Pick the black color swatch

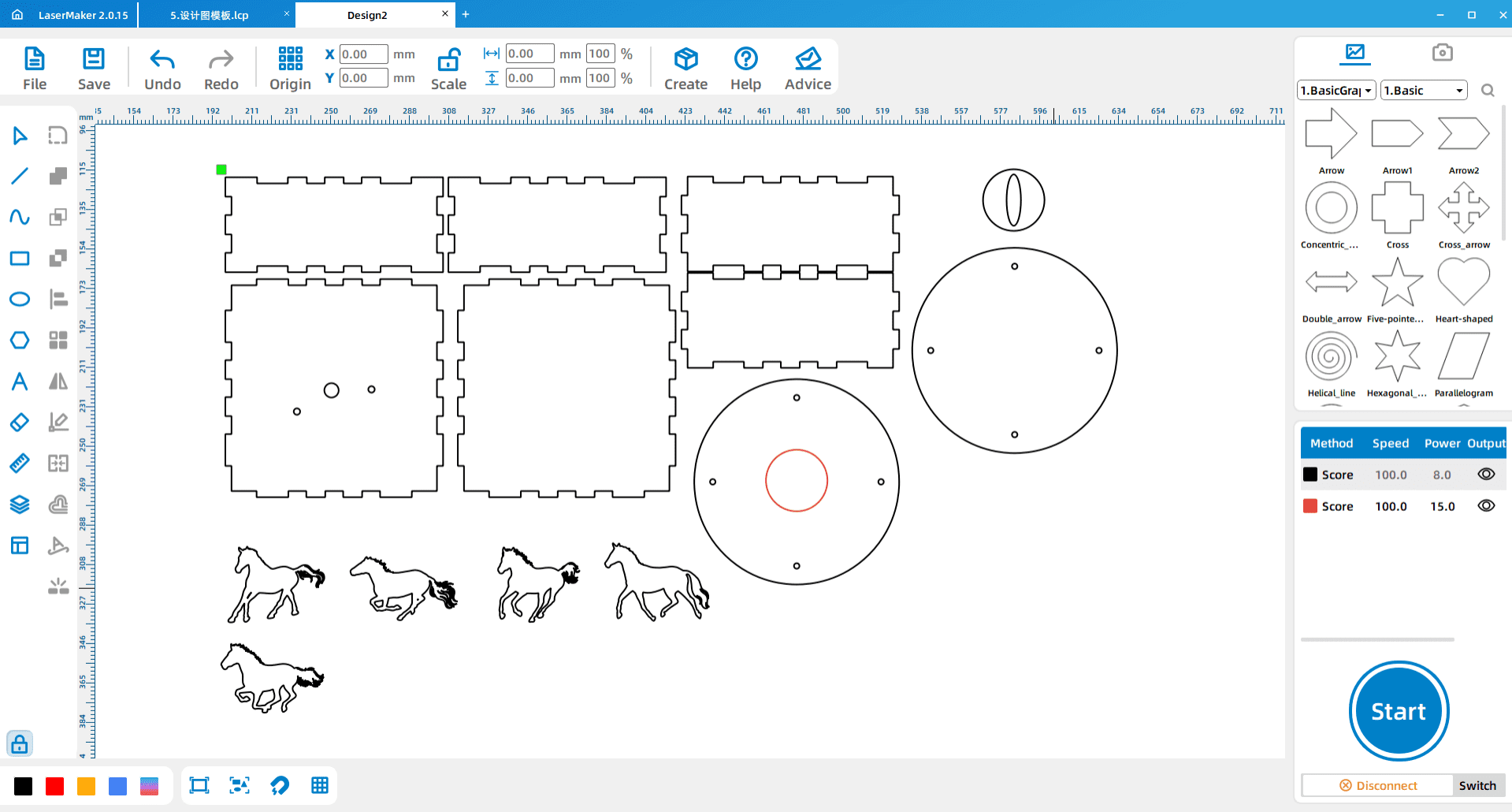tap(24, 786)
